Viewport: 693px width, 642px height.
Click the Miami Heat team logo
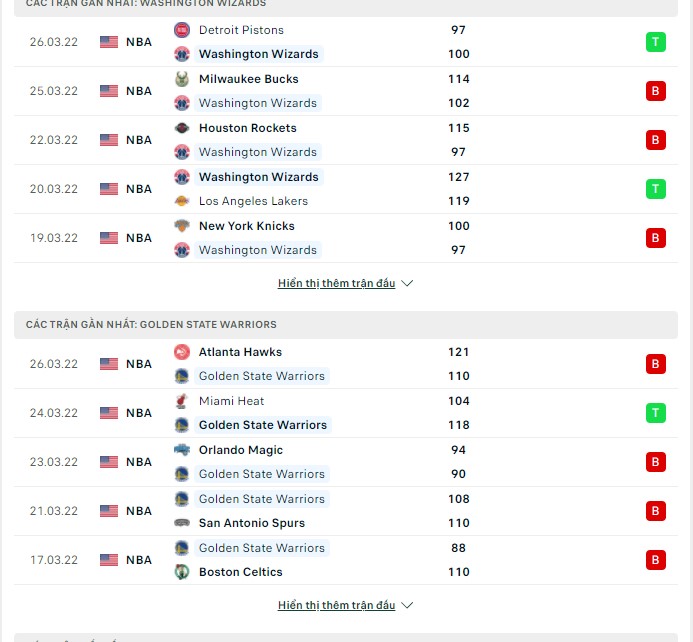(182, 401)
